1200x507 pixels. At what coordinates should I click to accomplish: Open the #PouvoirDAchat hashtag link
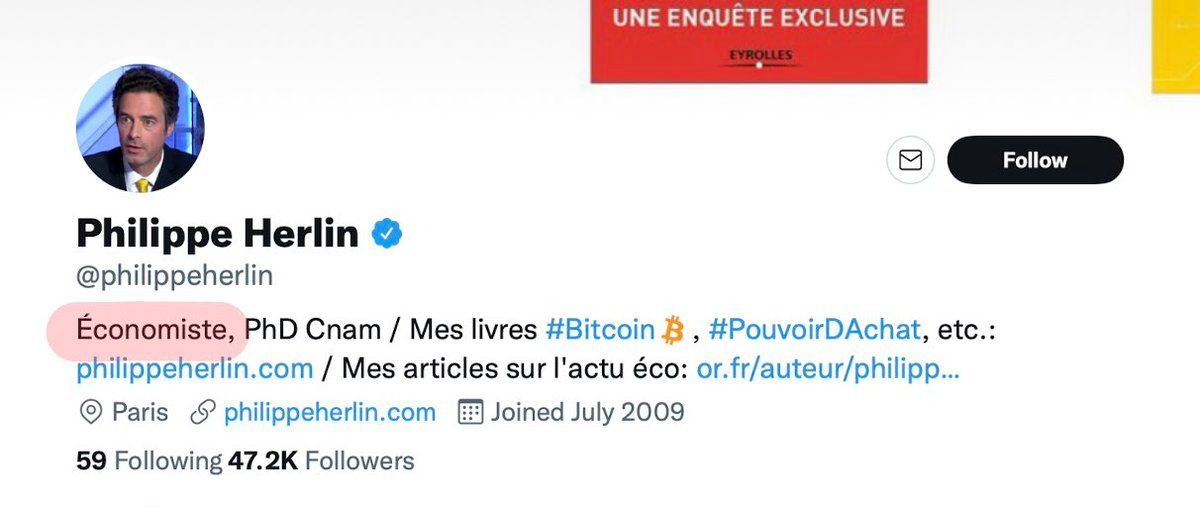click(815, 328)
